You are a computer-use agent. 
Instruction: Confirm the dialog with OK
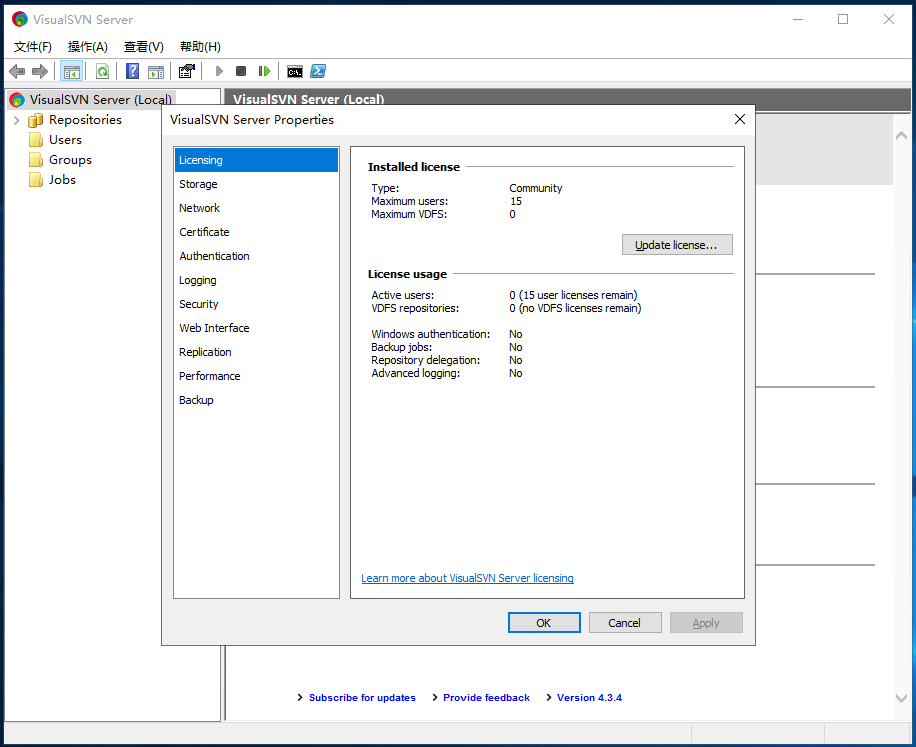544,623
